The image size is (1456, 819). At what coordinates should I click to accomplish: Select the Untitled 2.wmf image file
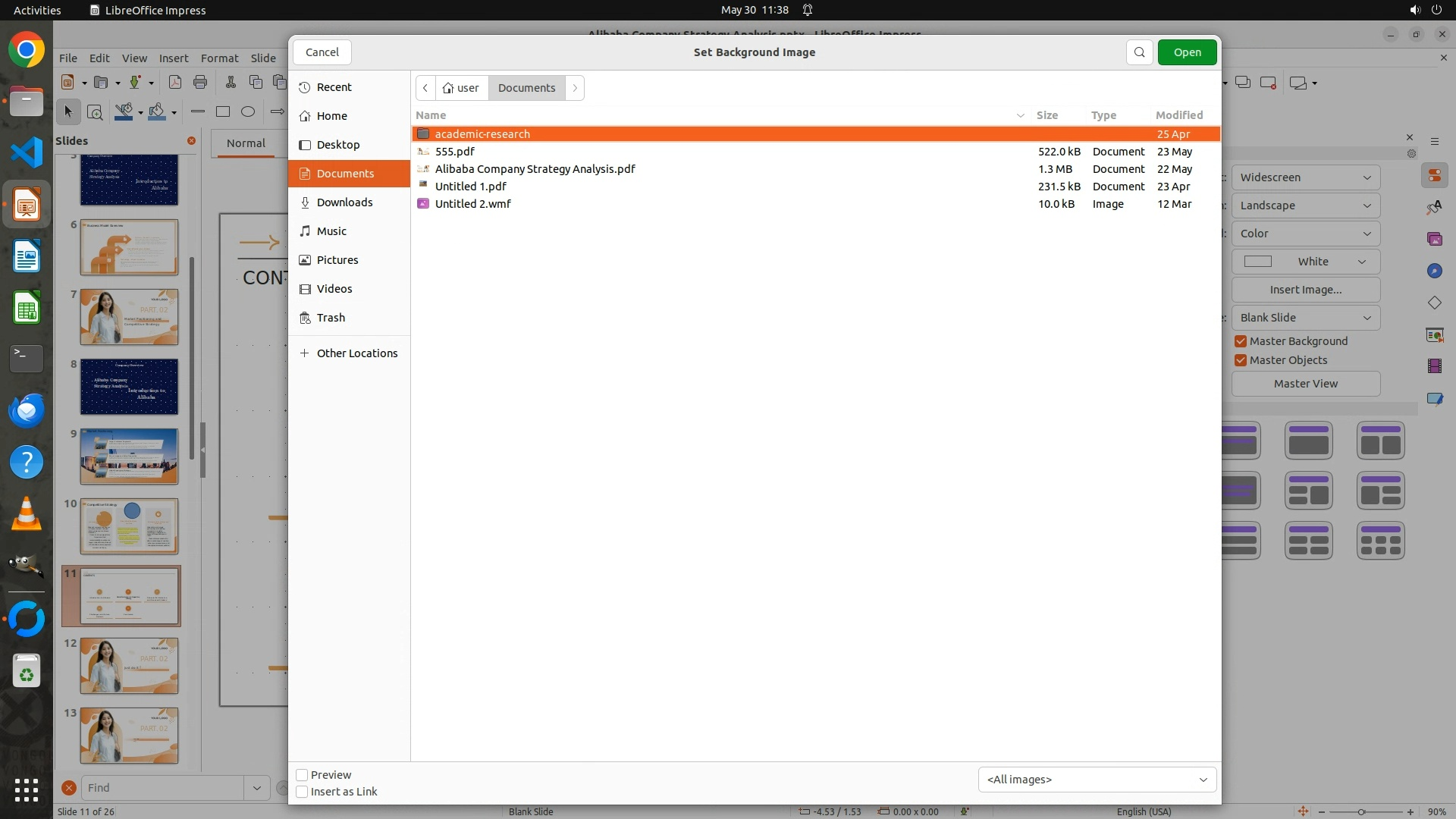[x=472, y=204]
